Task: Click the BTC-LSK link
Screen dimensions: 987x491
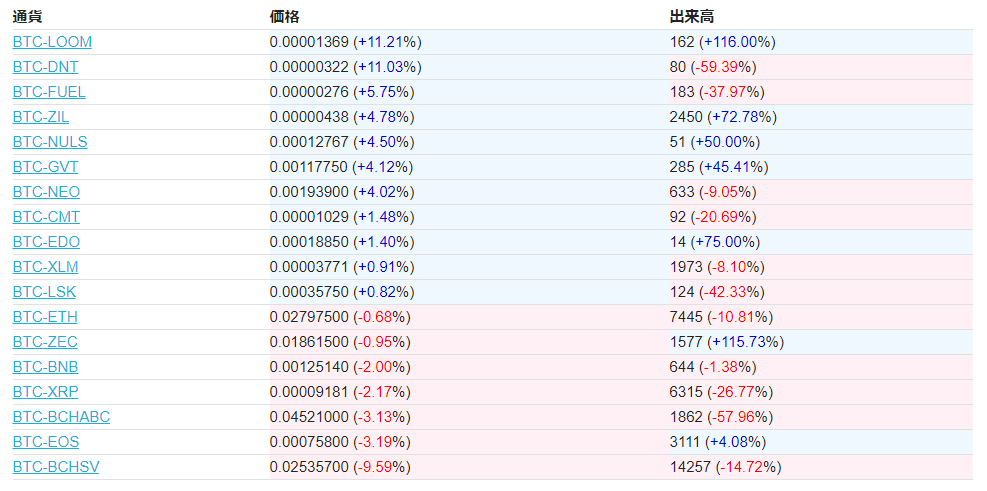Action: 44,292
